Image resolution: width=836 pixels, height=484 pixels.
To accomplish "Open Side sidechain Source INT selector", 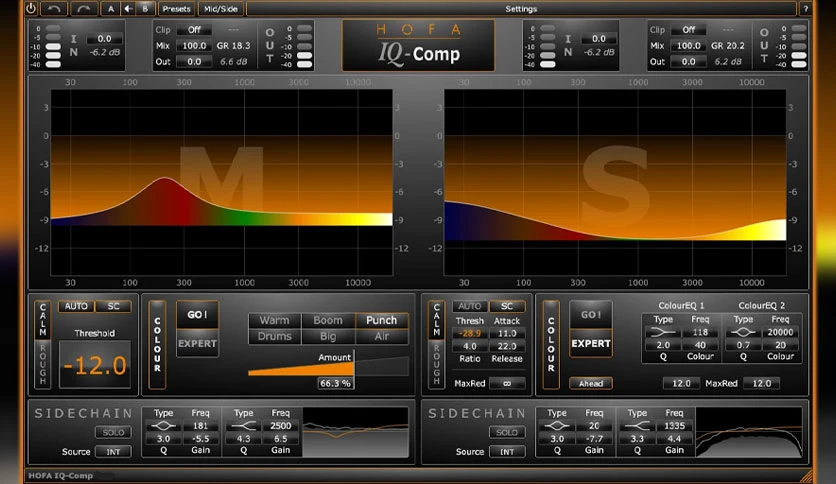I will tap(507, 451).
